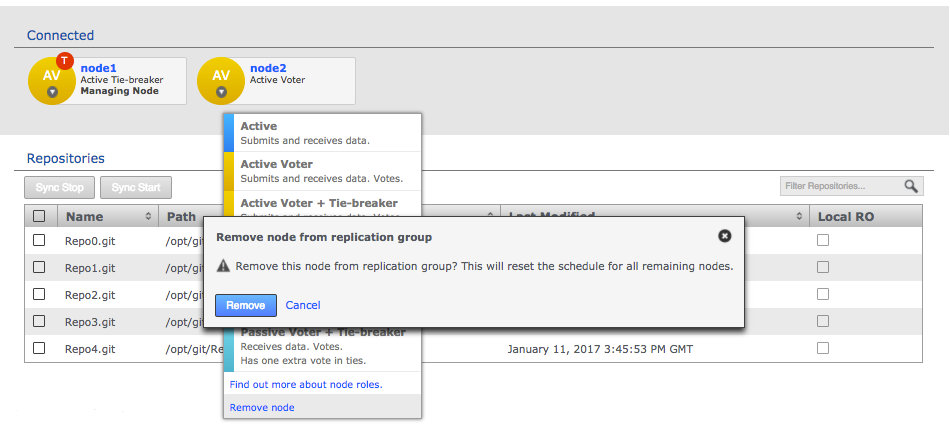
Task: Collapse node2 role dropdown arrow
Action: coord(221,93)
